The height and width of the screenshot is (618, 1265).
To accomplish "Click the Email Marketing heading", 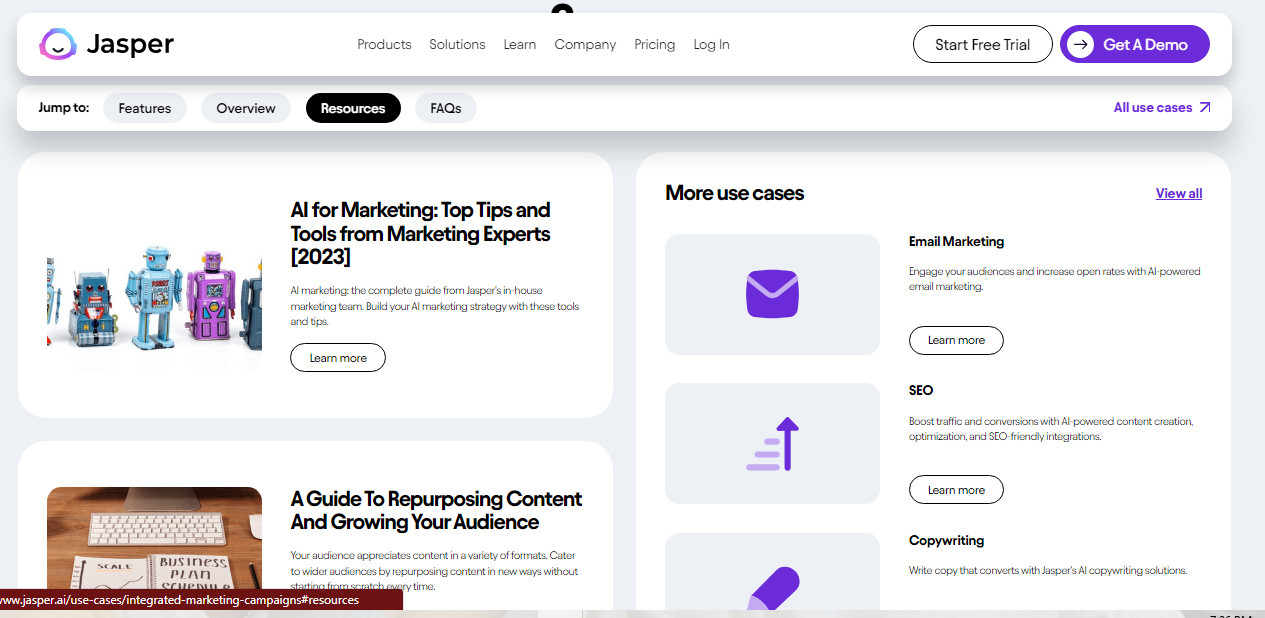I will point(956,241).
